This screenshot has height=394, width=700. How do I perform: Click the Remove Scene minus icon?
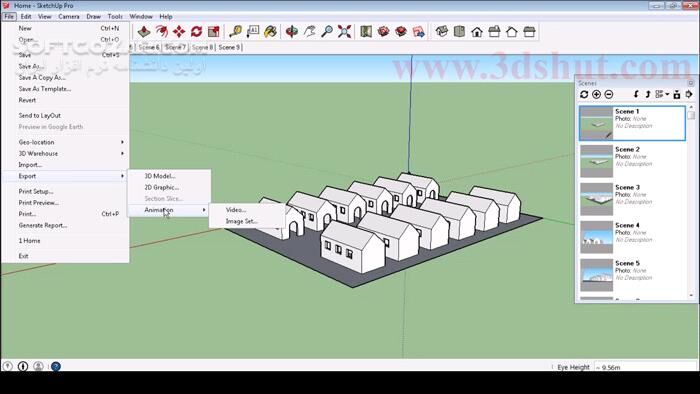coord(608,94)
